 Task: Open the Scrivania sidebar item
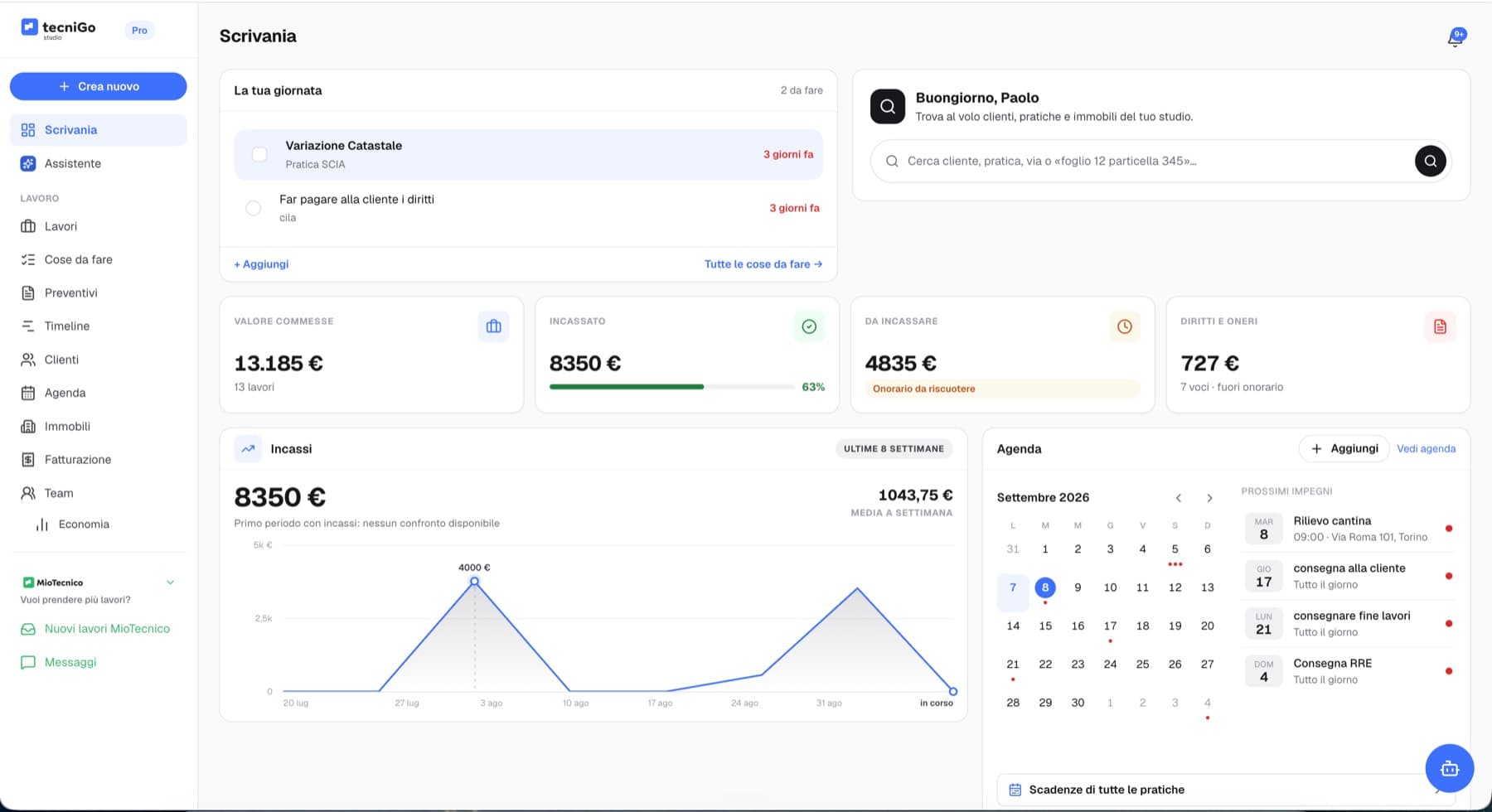point(99,130)
